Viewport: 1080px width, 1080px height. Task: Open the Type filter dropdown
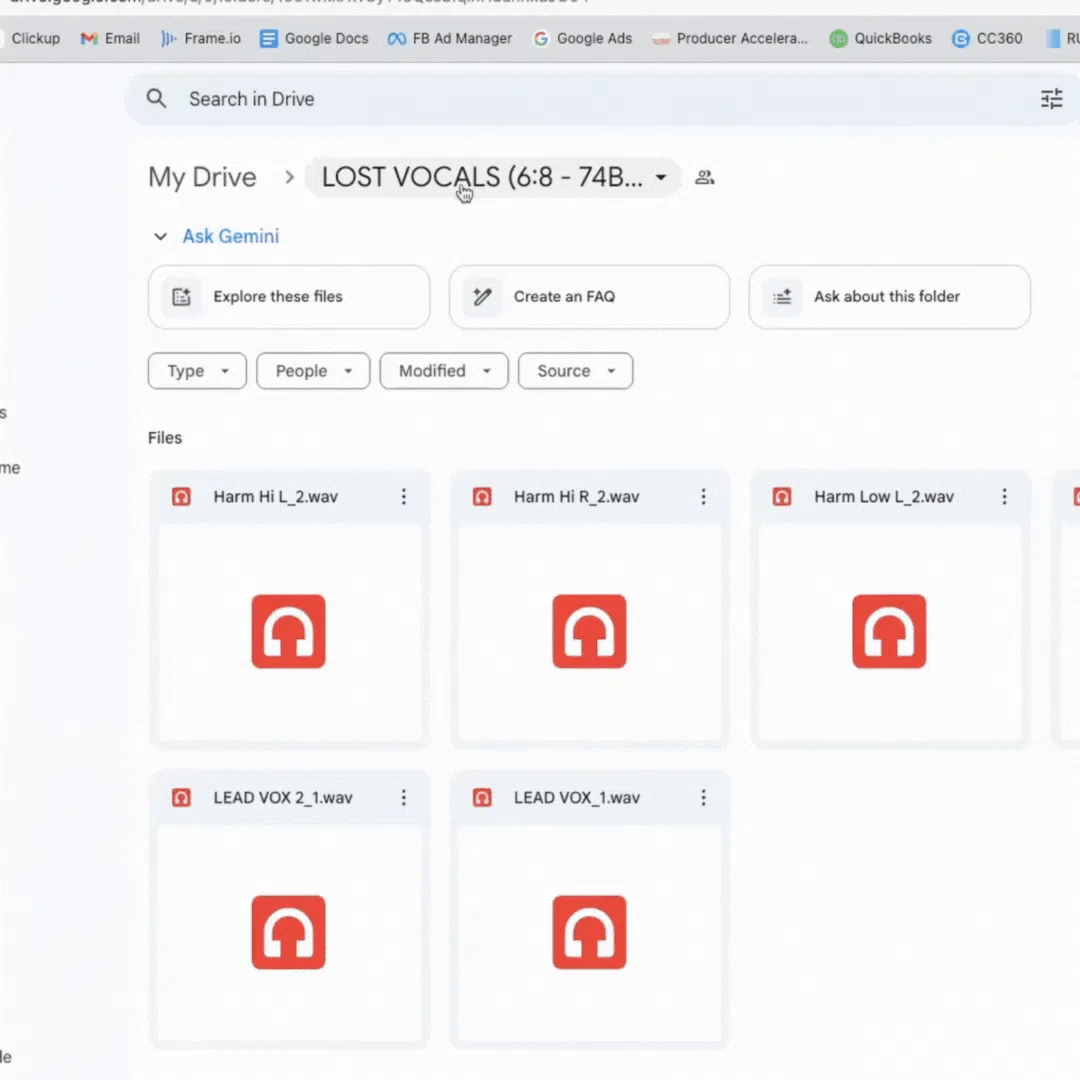197,371
